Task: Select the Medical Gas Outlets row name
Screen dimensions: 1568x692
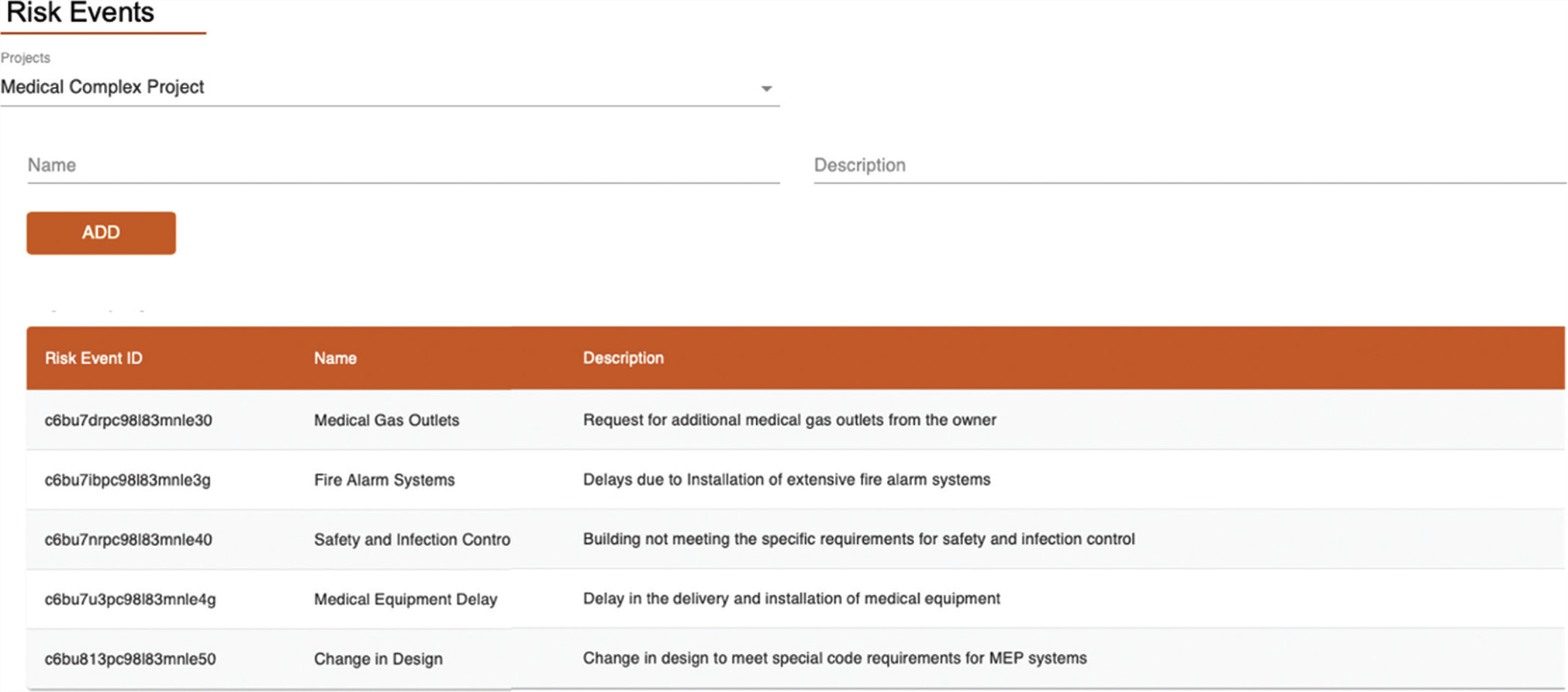Action: (x=386, y=420)
